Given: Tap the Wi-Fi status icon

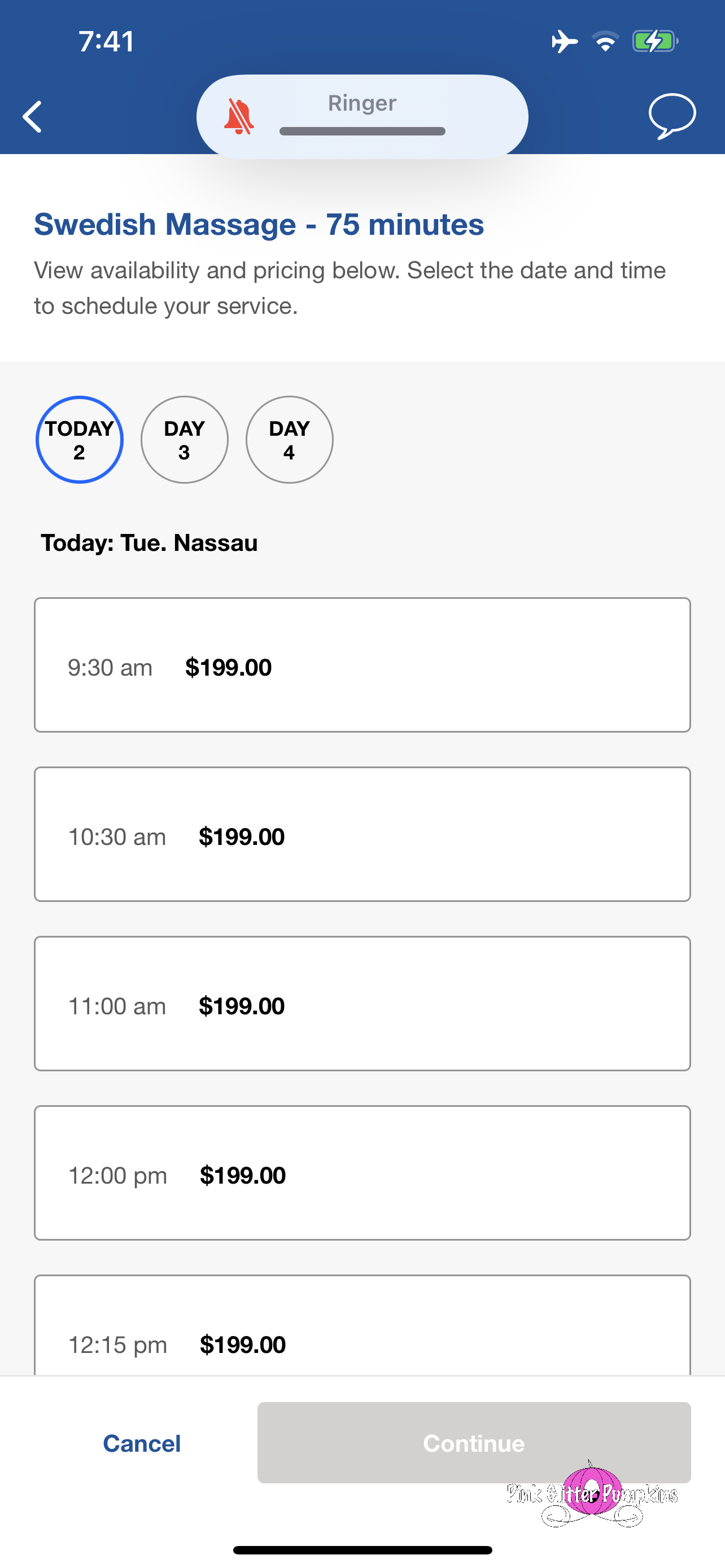Looking at the screenshot, I should 605,42.
